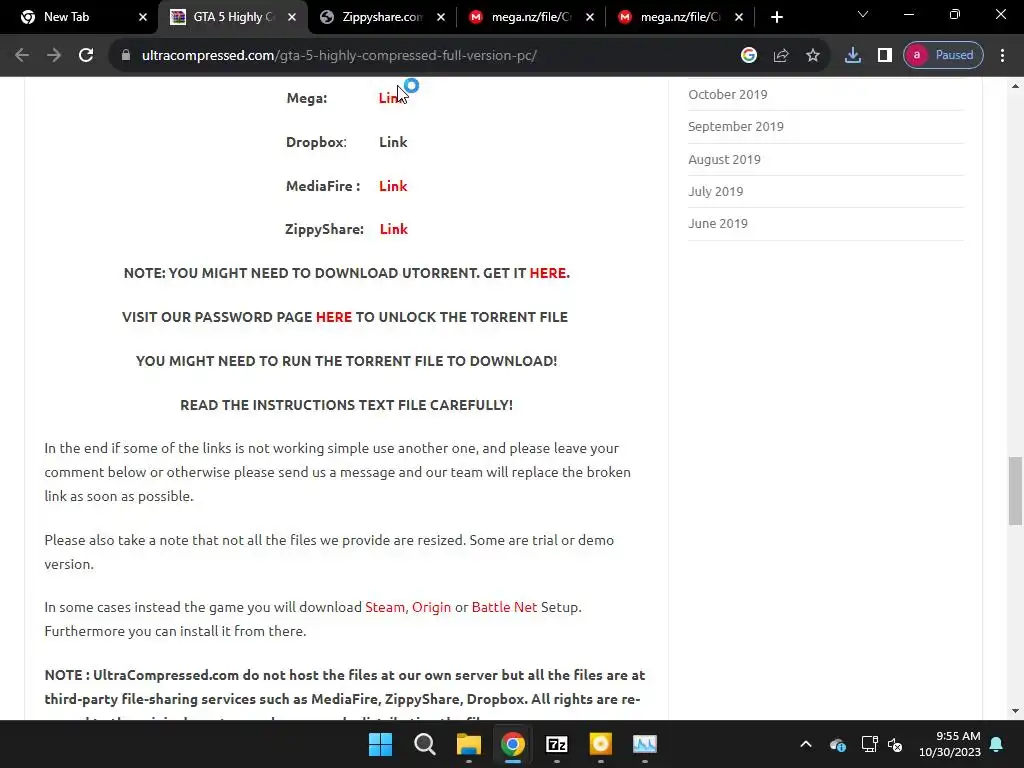The image size is (1024, 768).
Task: Close the second mega.nz tab
Action: pyautogui.click(x=739, y=18)
